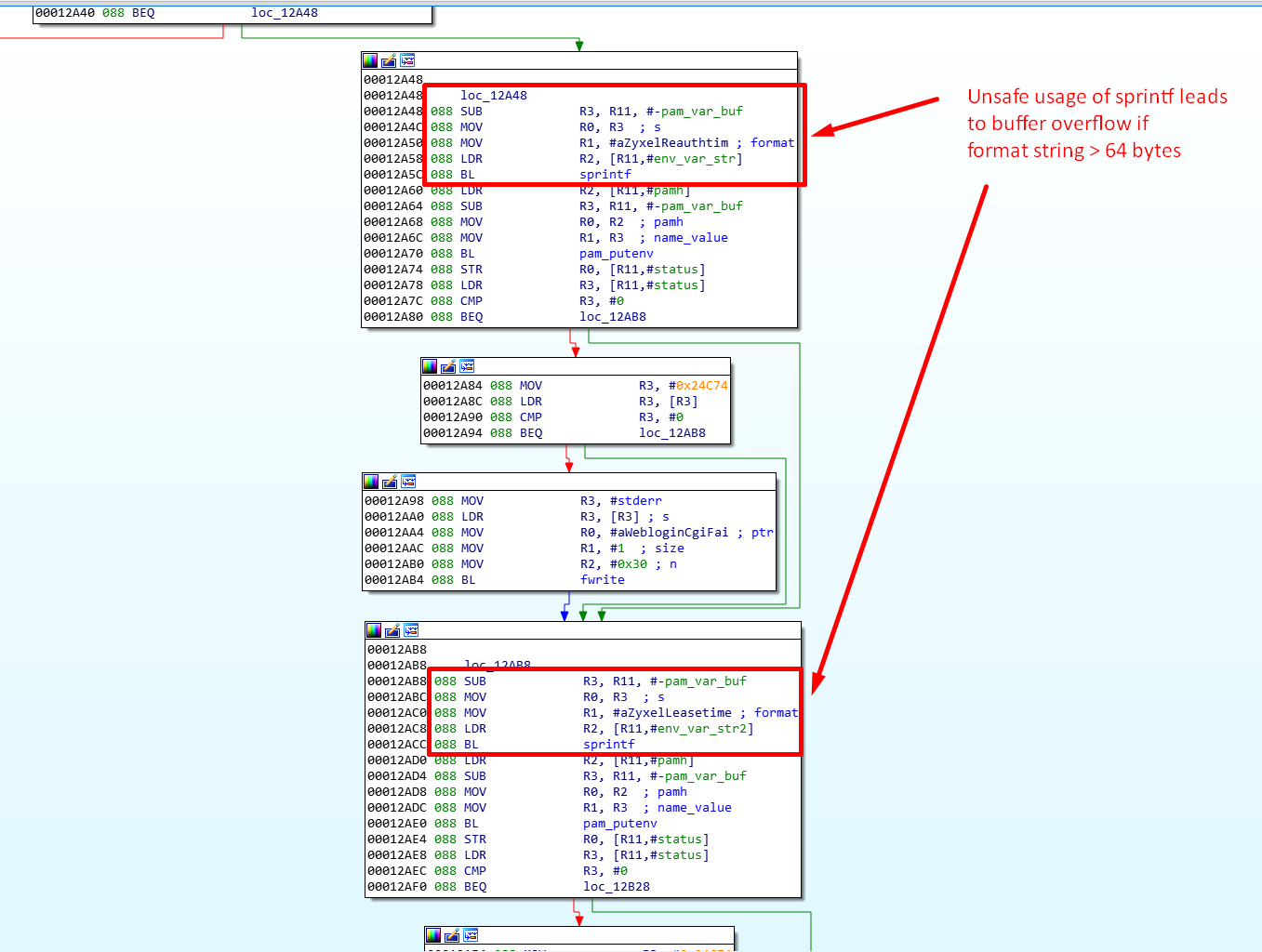The image size is (1262, 952).
Task: Click SUB mnemonic at 00012AD4
Action: (475, 776)
